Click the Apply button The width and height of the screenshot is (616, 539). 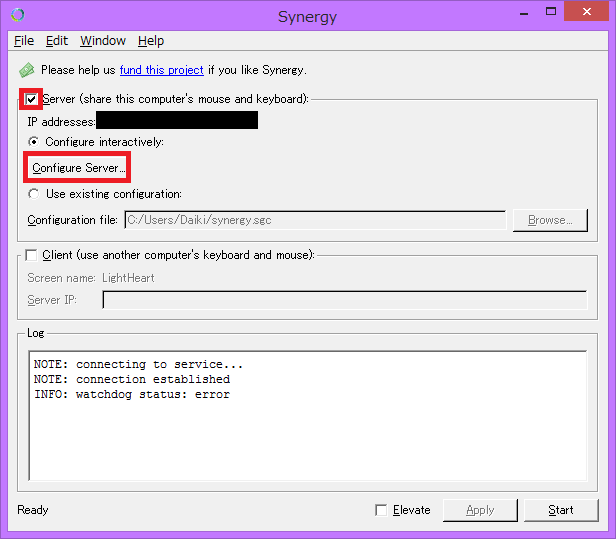480,510
